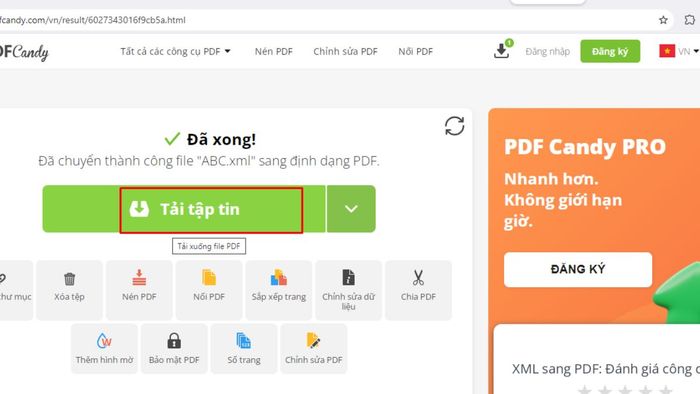
Task: Go to Nén PDF in top navigation
Action: [x=274, y=51]
